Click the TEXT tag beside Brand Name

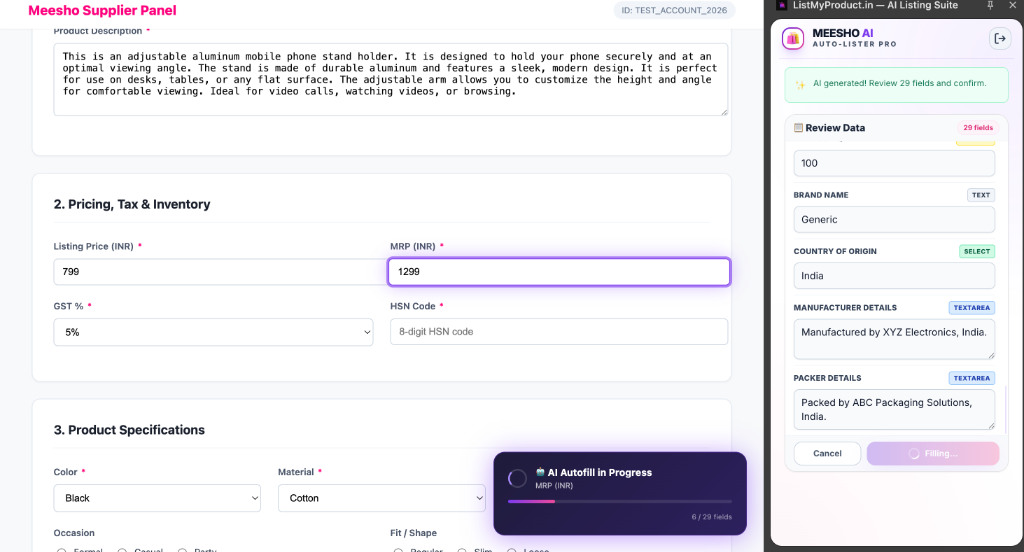(x=981, y=195)
